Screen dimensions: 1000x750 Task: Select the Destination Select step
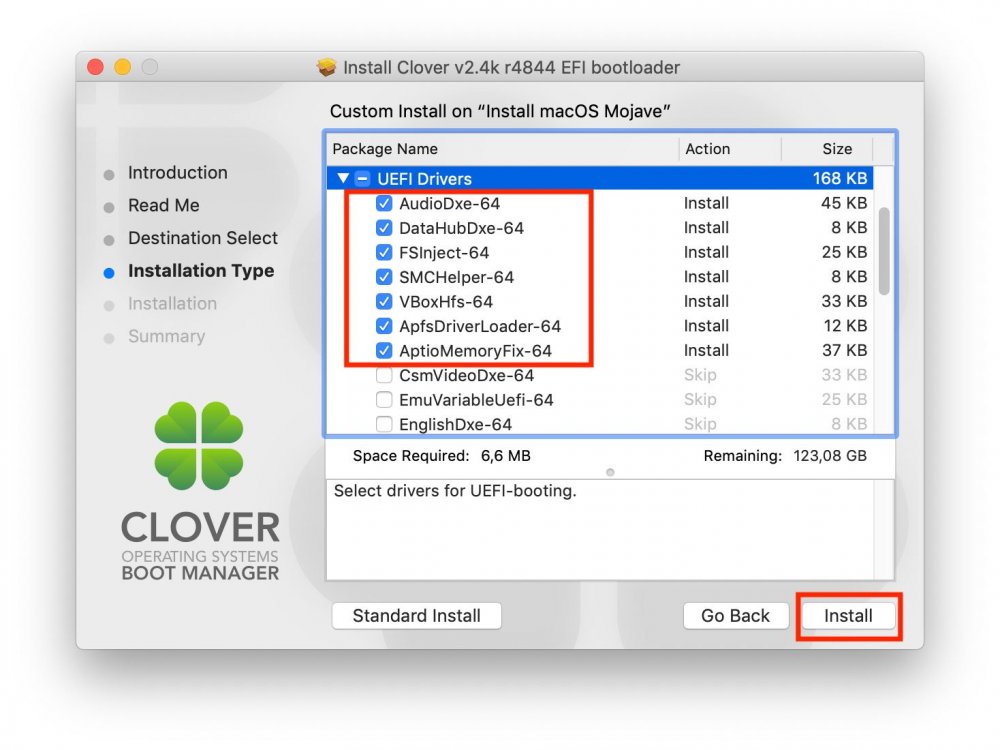tap(203, 238)
